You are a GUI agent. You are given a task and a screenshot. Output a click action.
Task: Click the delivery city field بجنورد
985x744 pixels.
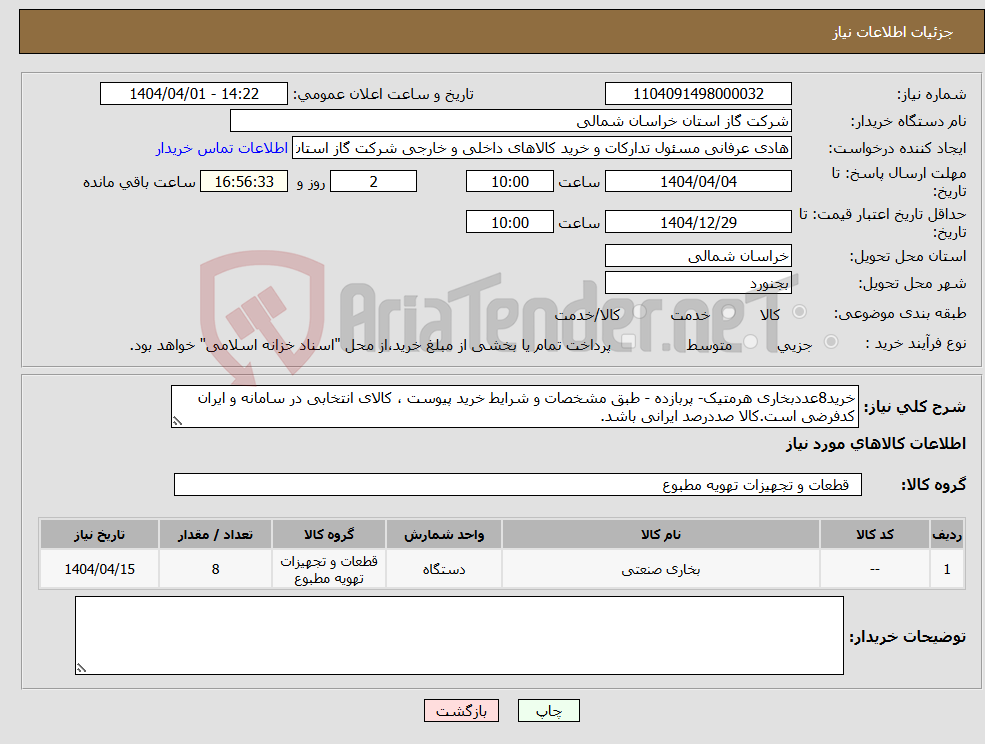tap(698, 283)
